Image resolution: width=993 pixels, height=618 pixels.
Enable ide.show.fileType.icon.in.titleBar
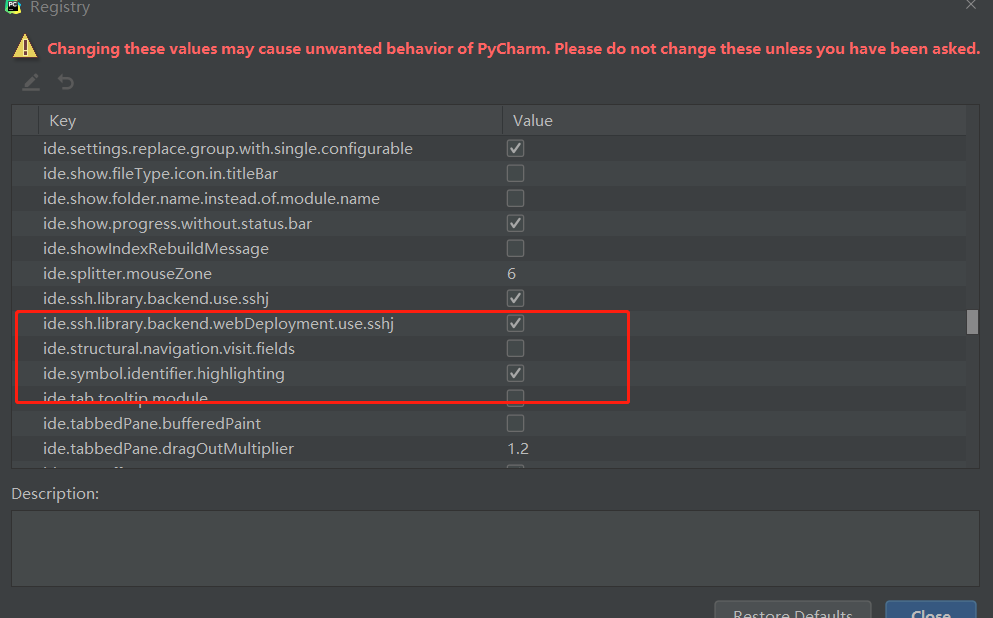click(x=515, y=172)
